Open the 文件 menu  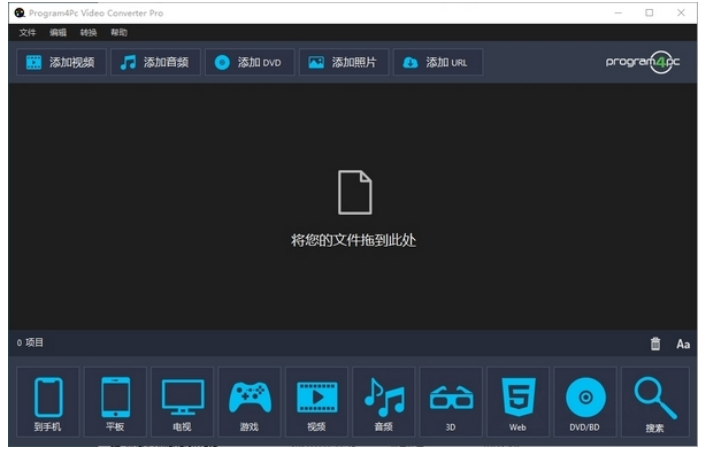(x=27, y=32)
